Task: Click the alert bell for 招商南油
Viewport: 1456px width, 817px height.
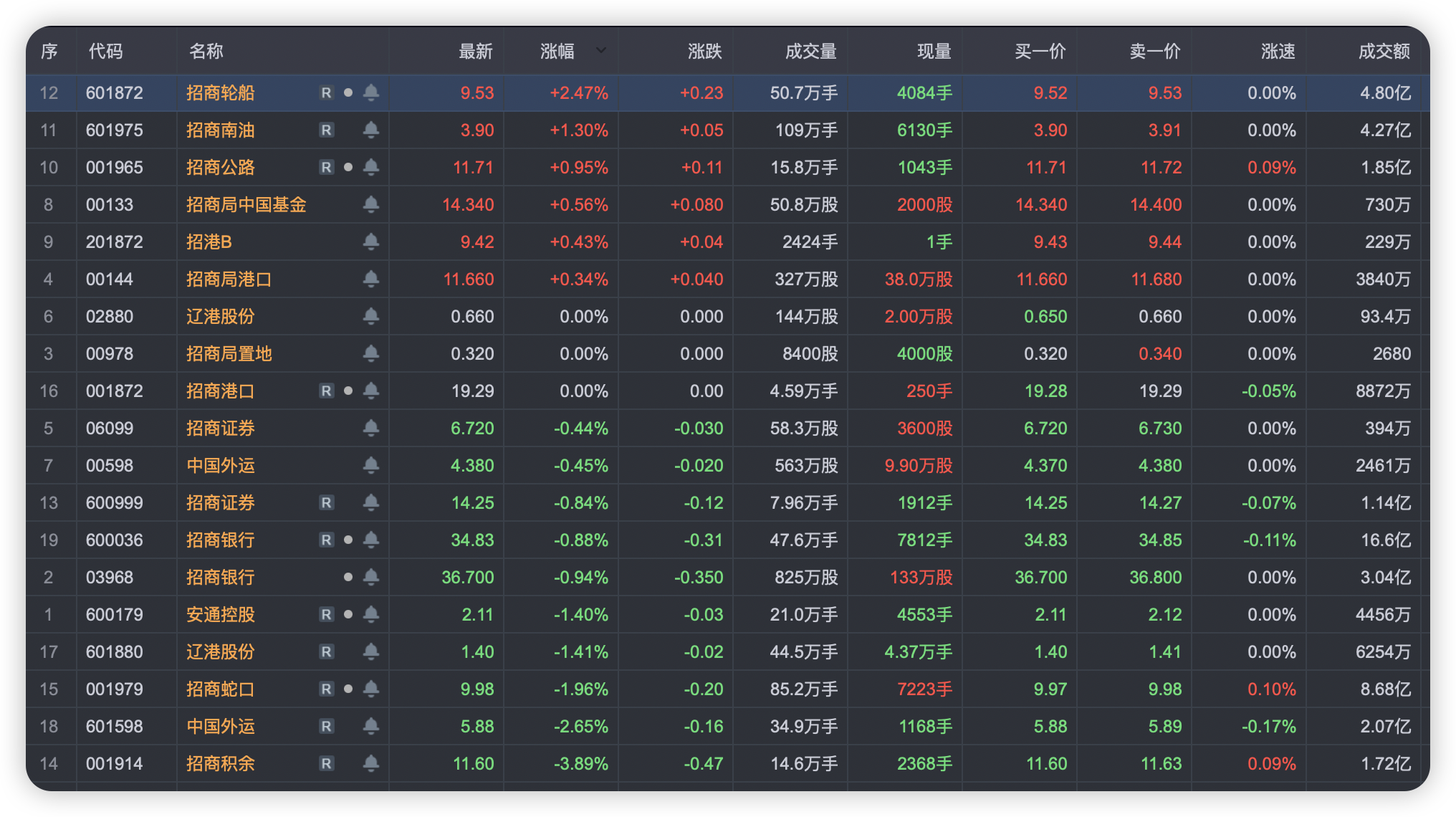Action: tap(371, 130)
